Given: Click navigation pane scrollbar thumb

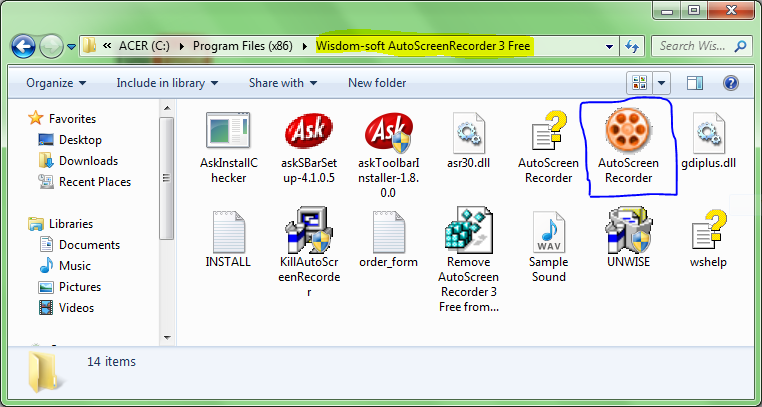Looking at the screenshot, I should point(167,178).
